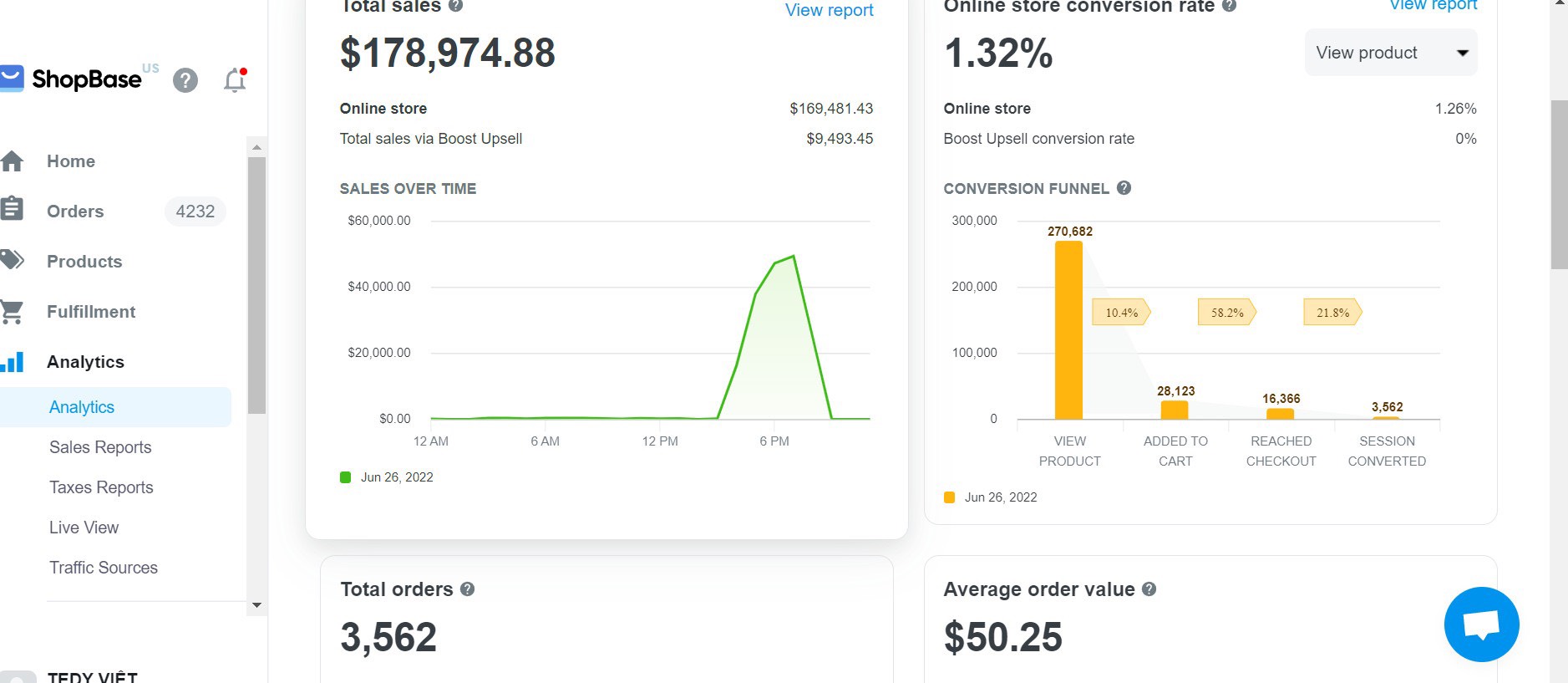Click the SALES OVER TIME heading
1568x683 pixels.
pyautogui.click(x=408, y=189)
